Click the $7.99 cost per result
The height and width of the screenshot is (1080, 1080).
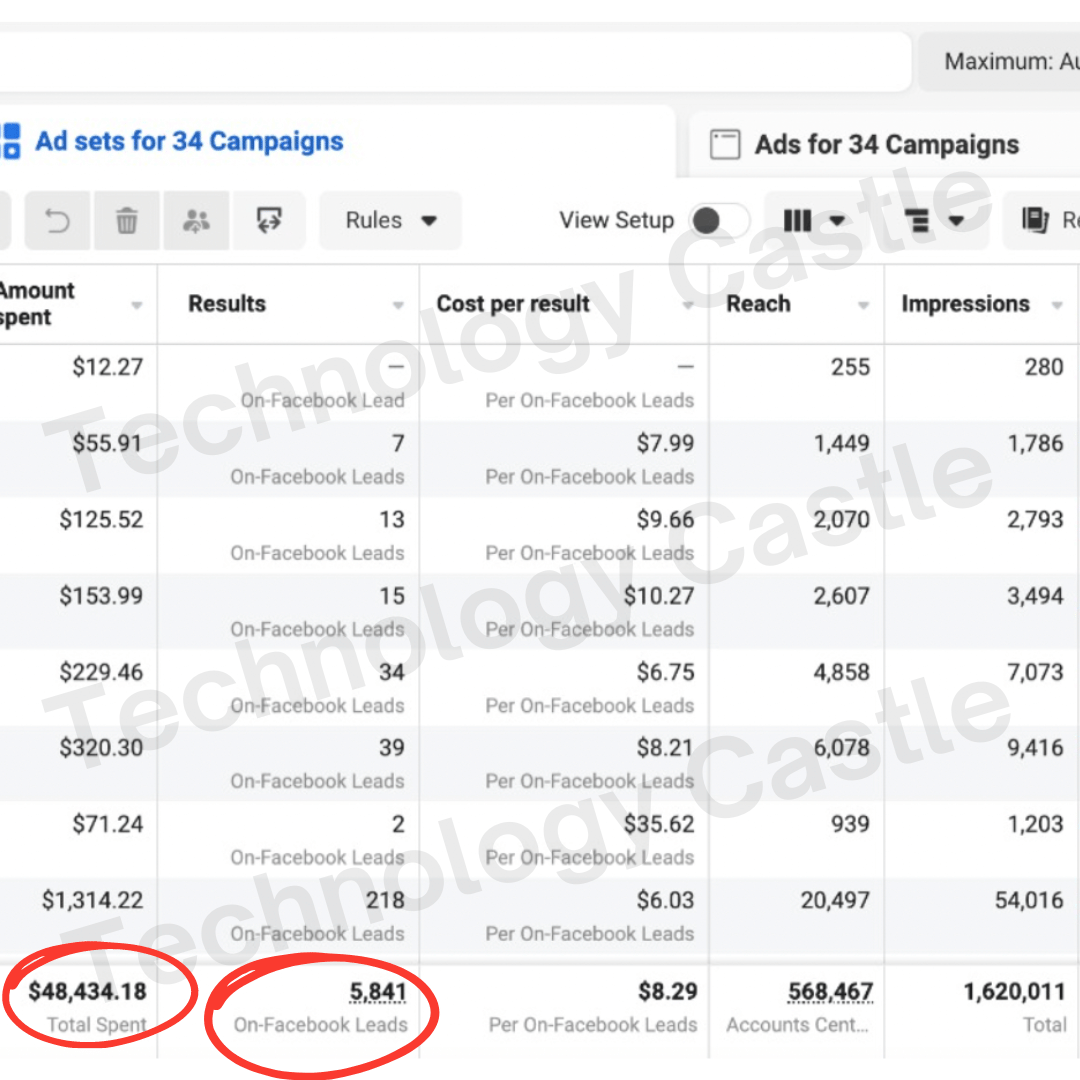tap(665, 443)
